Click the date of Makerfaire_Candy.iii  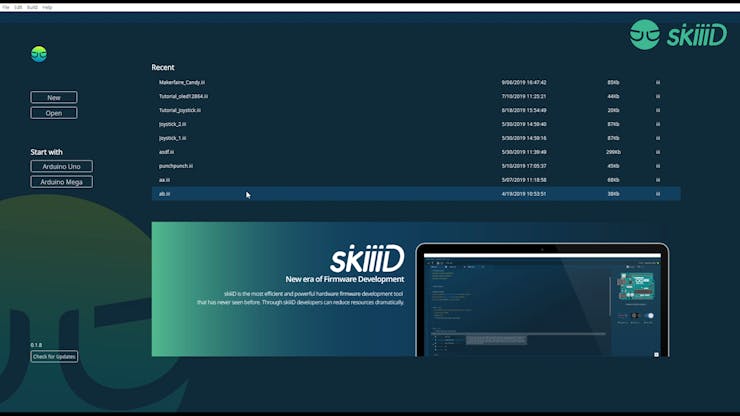tap(524, 82)
